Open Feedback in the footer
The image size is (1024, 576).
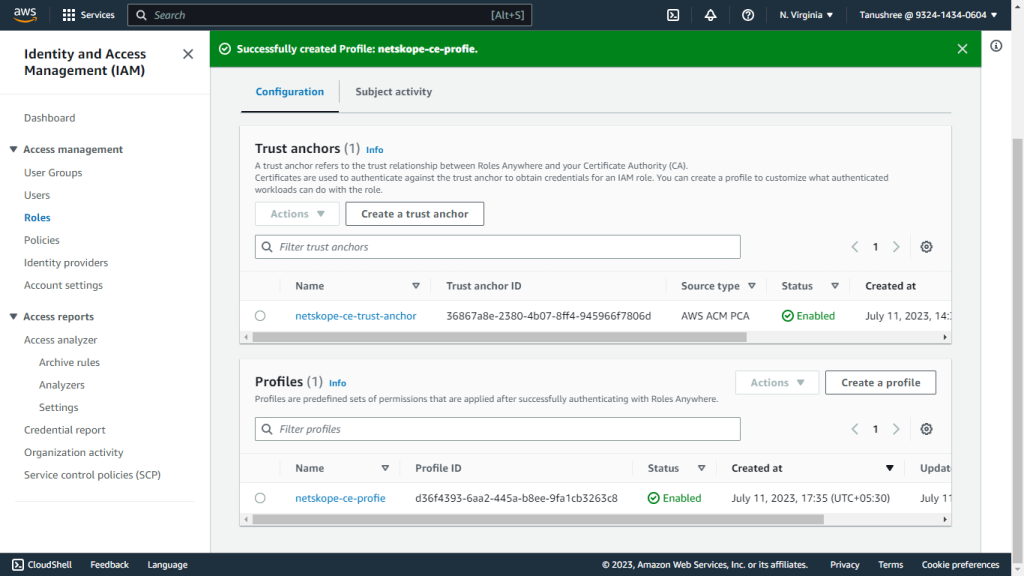(109, 565)
